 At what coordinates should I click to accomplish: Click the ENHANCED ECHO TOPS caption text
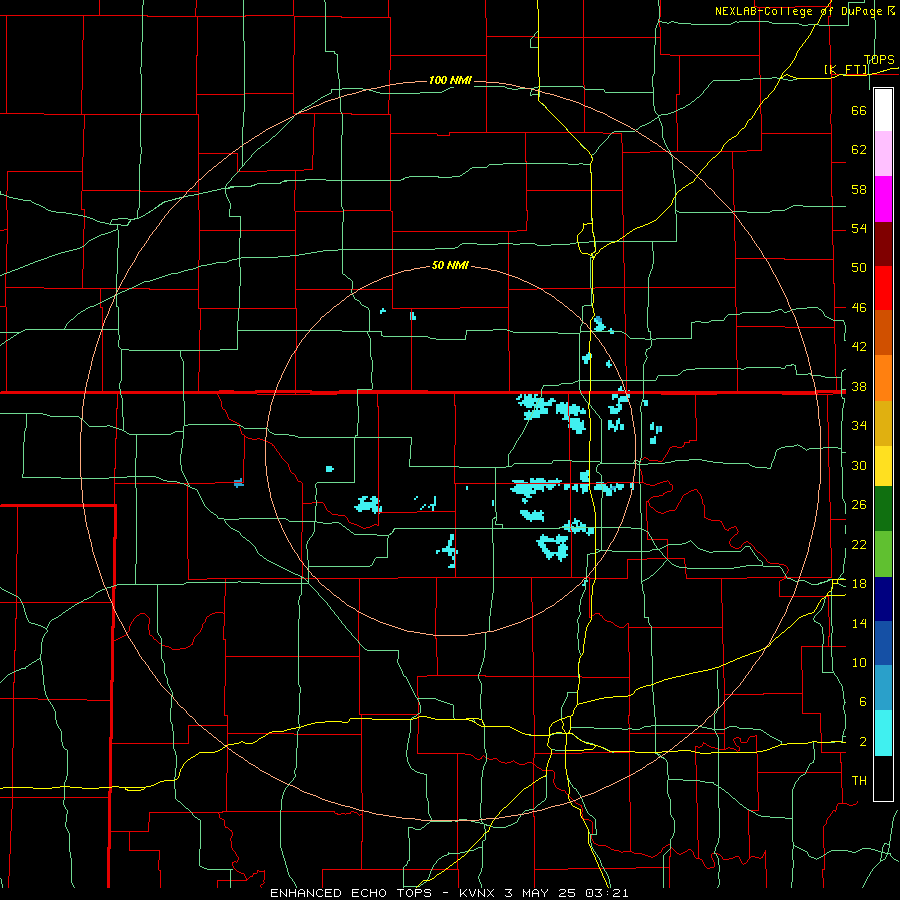tap(351, 893)
